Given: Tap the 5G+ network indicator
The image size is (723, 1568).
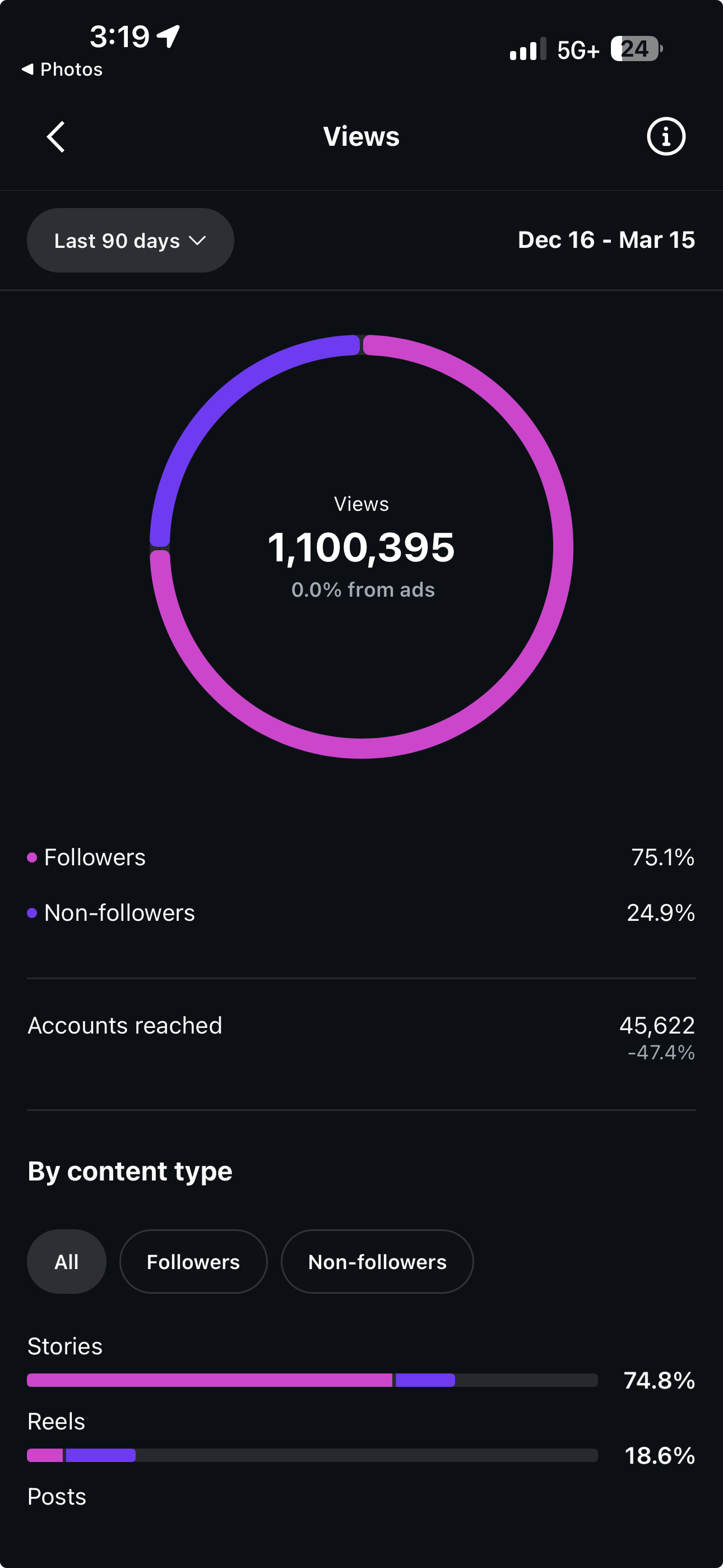Looking at the screenshot, I should [x=578, y=50].
